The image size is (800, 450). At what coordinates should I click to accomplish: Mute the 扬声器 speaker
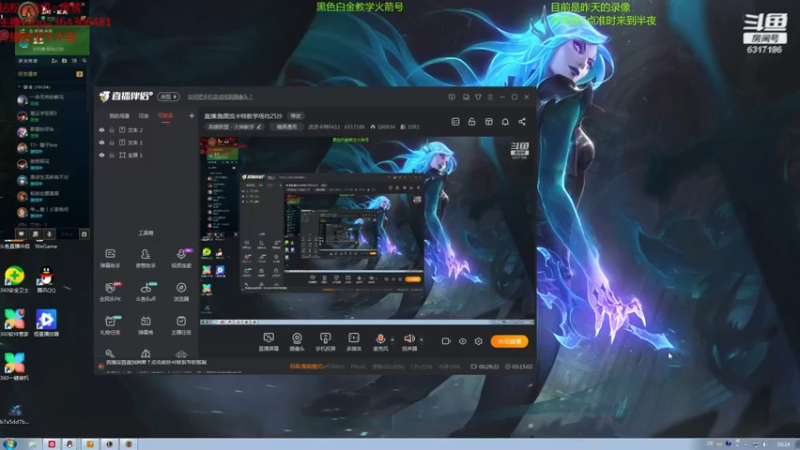point(409,342)
